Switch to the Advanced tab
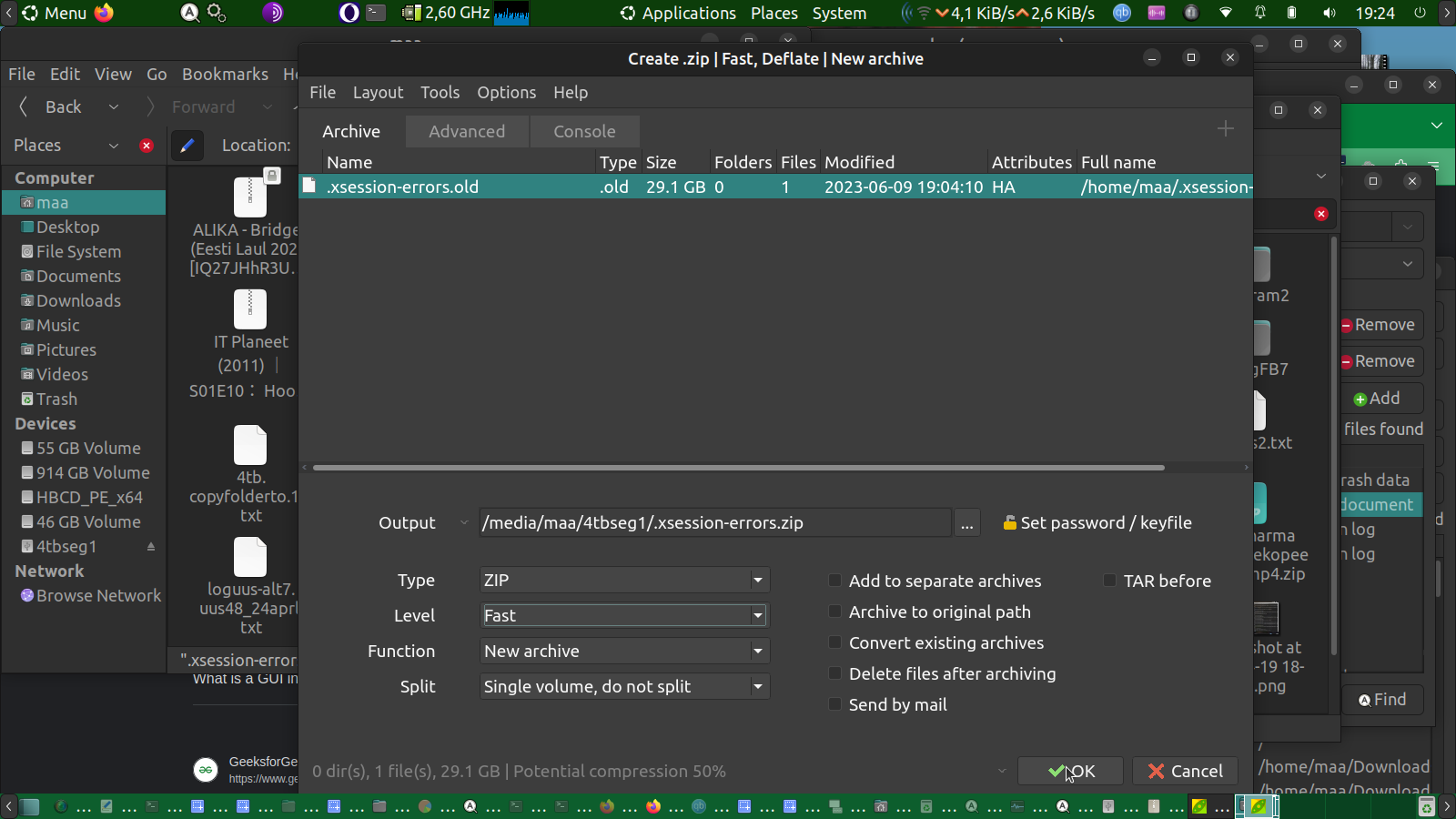 (x=467, y=132)
